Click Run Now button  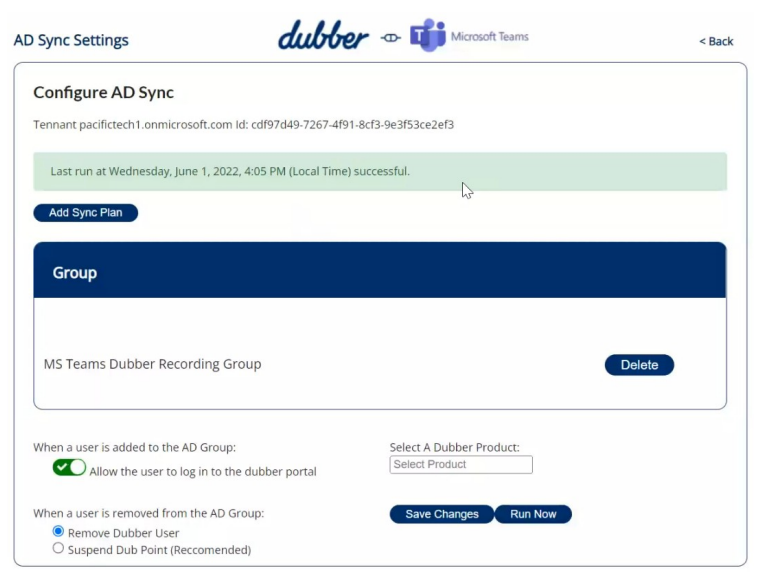[x=533, y=514]
